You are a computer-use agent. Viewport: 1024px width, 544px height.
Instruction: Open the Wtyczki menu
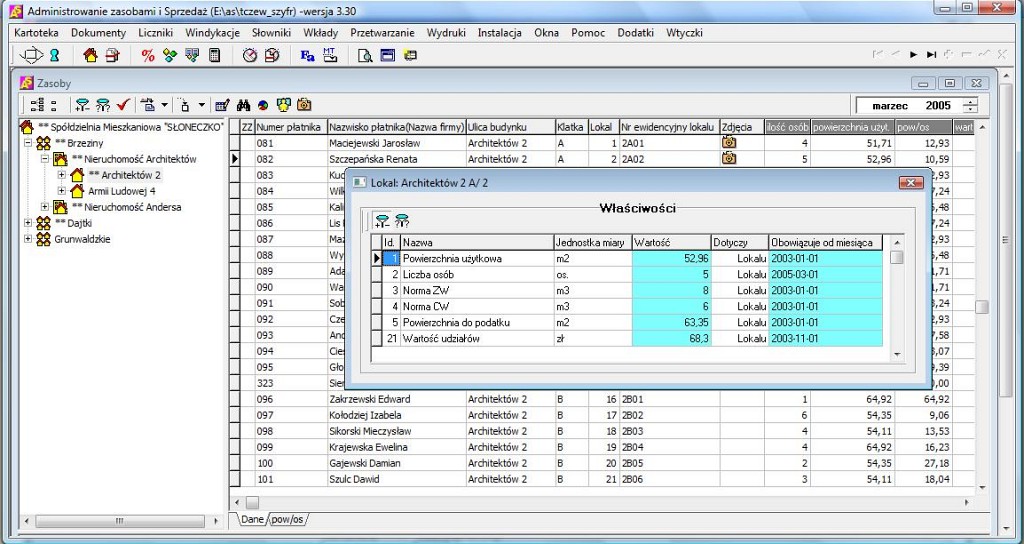coord(684,33)
